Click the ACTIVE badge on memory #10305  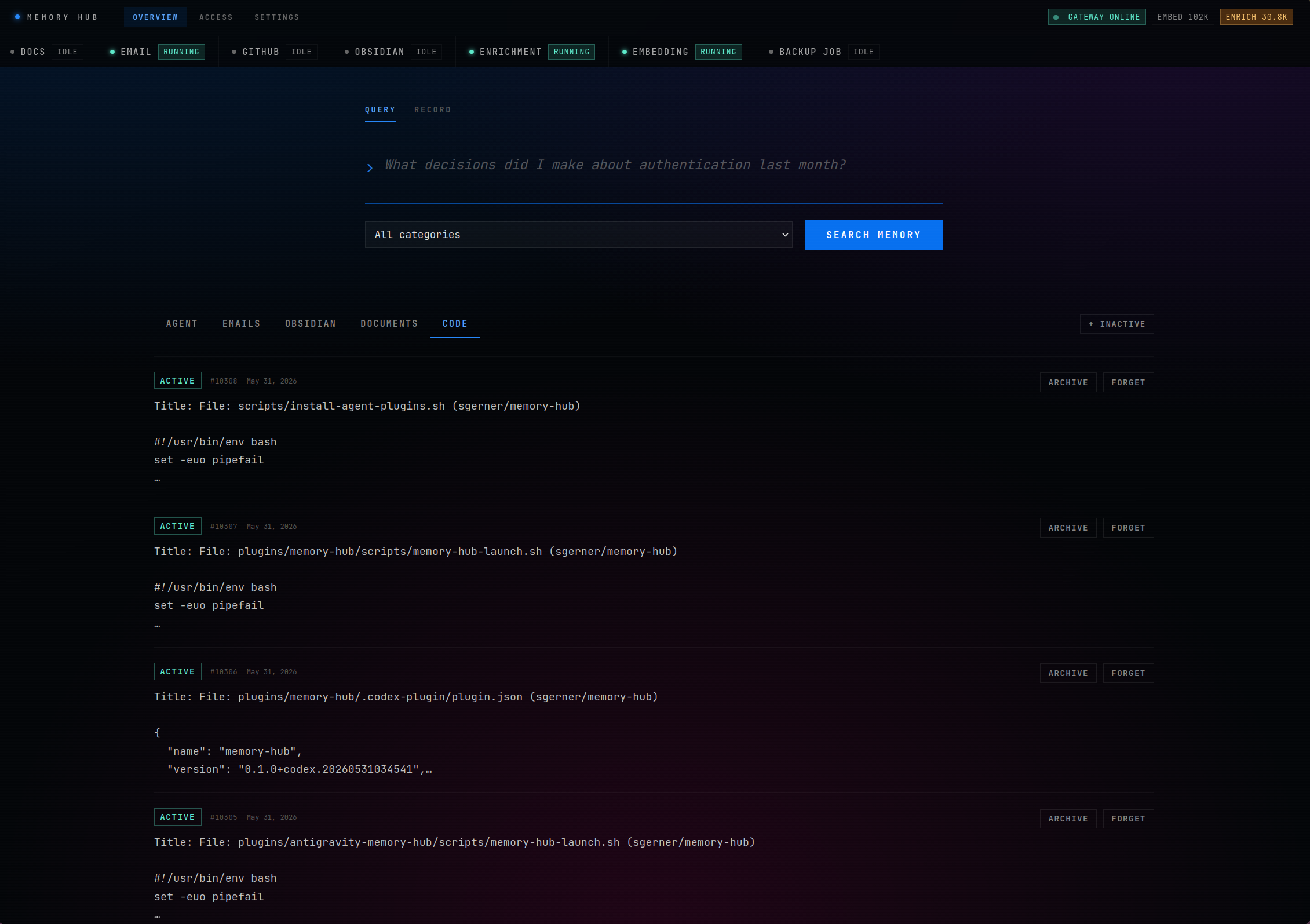(177, 817)
